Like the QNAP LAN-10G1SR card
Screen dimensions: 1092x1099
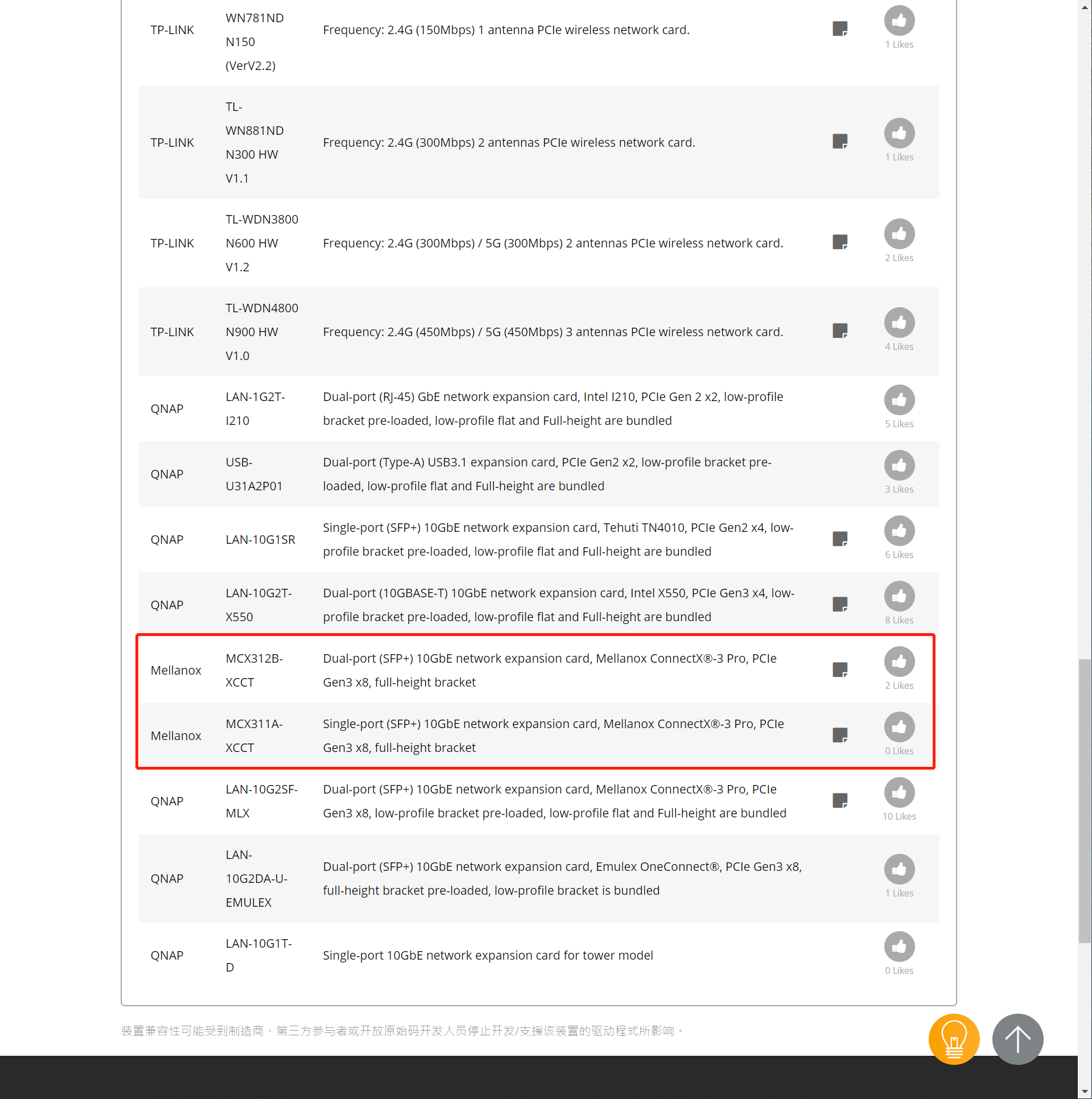(899, 531)
